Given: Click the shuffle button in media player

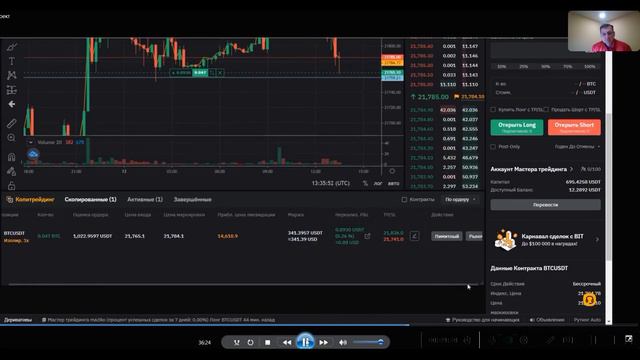Looking at the screenshot, I should tap(236, 342).
